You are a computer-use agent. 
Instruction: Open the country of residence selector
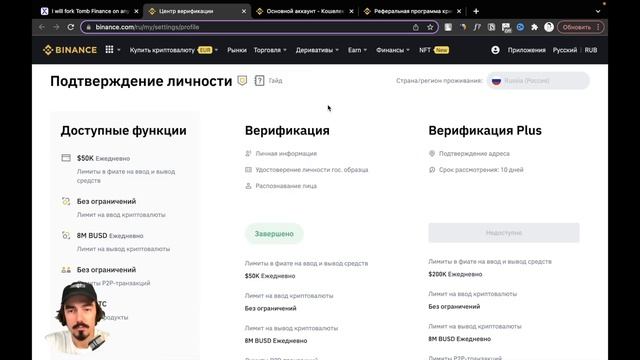pyautogui.click(x=539, y=81)
